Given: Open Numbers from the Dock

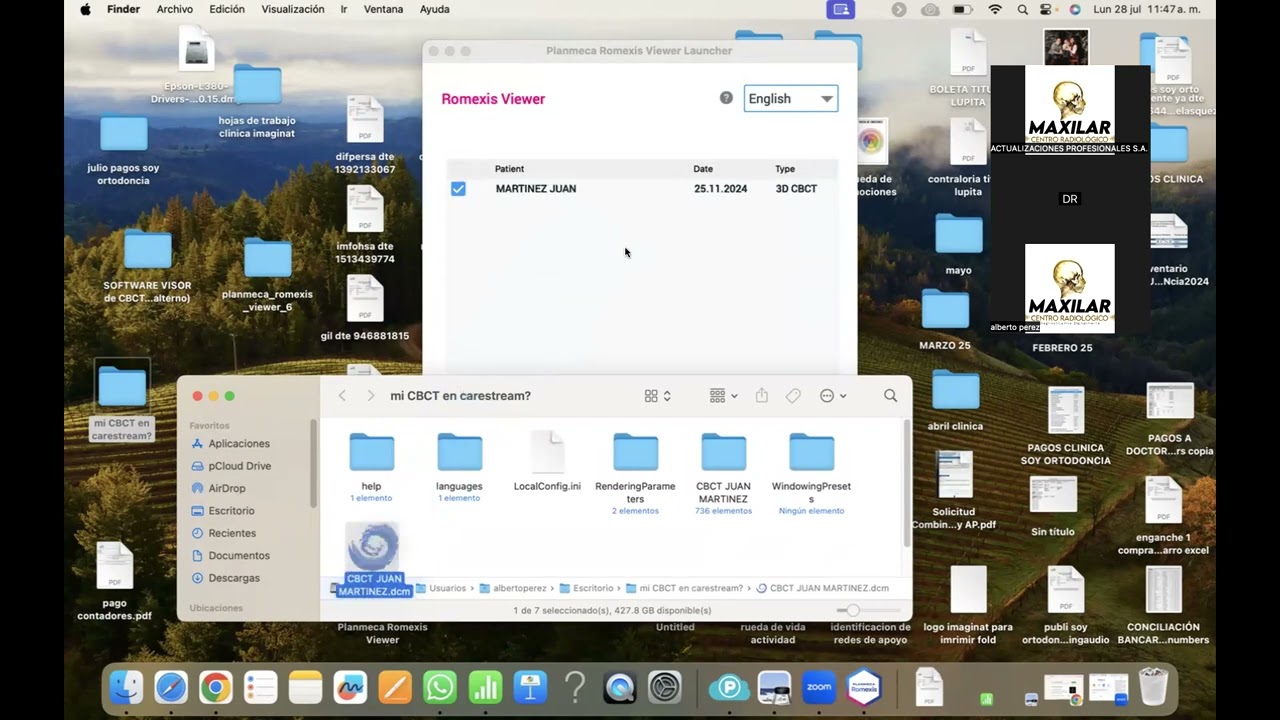Looking at the screenshot, I should pyautogui.click(x=485, y=687).
